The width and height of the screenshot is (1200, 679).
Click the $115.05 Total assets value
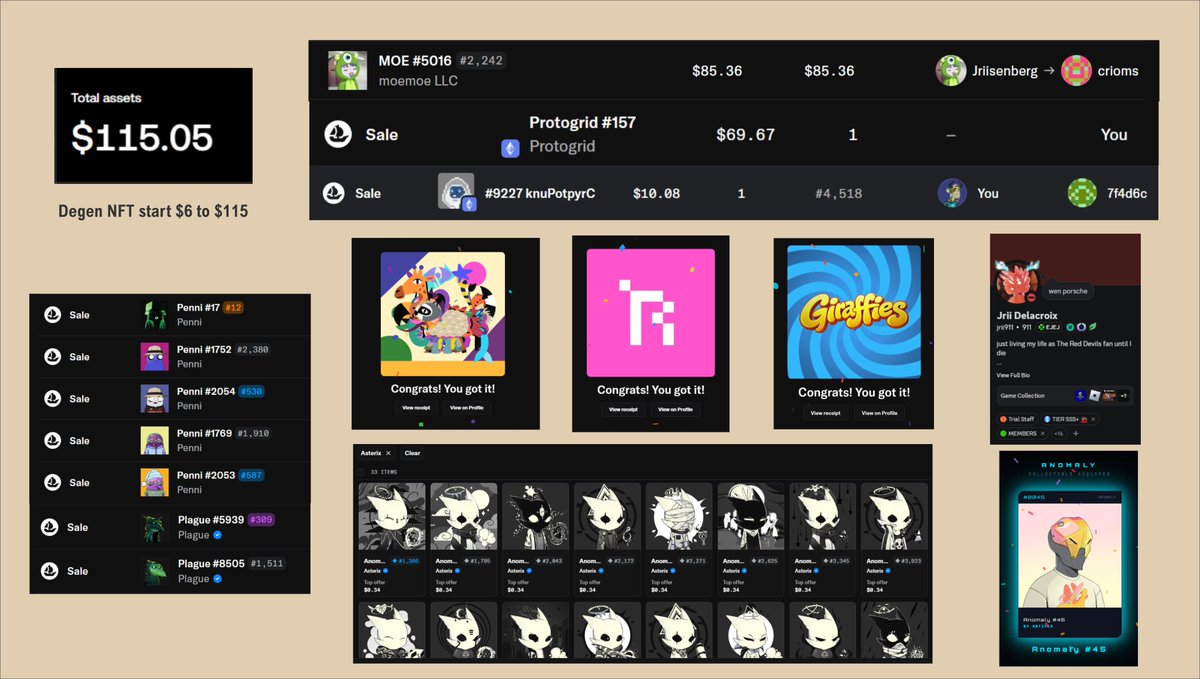[142, 138]
